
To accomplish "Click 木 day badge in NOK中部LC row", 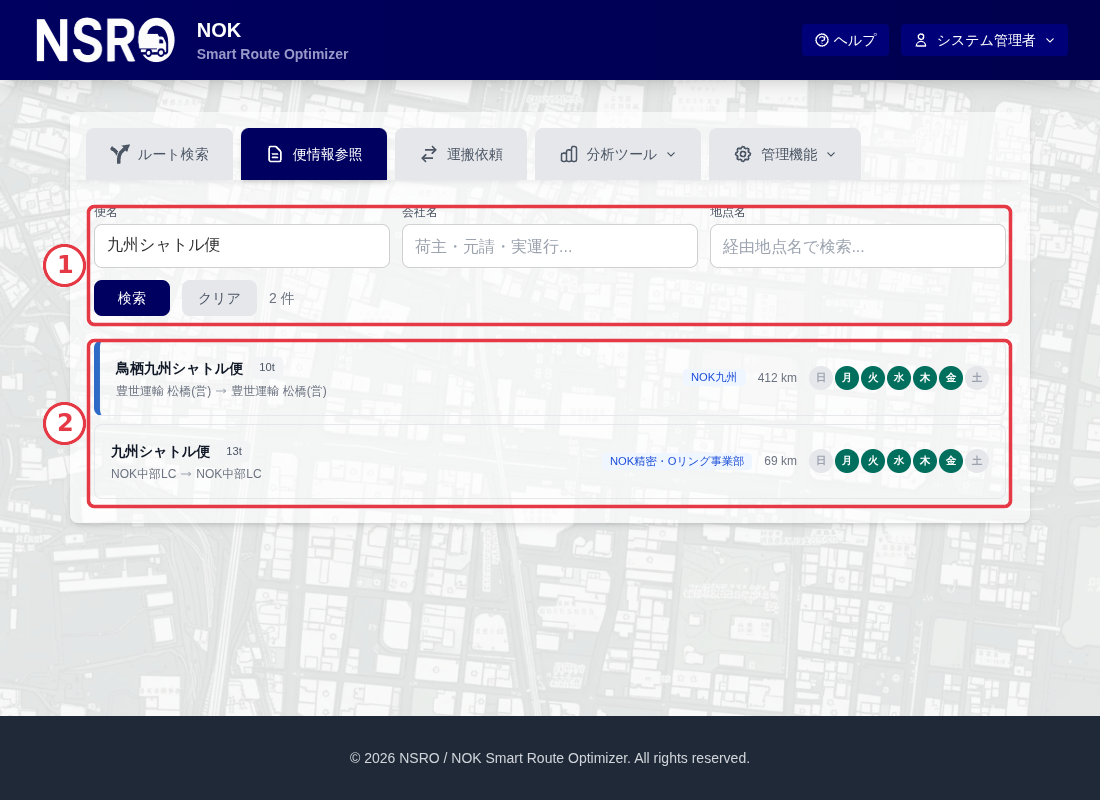I will click(925, 461).
